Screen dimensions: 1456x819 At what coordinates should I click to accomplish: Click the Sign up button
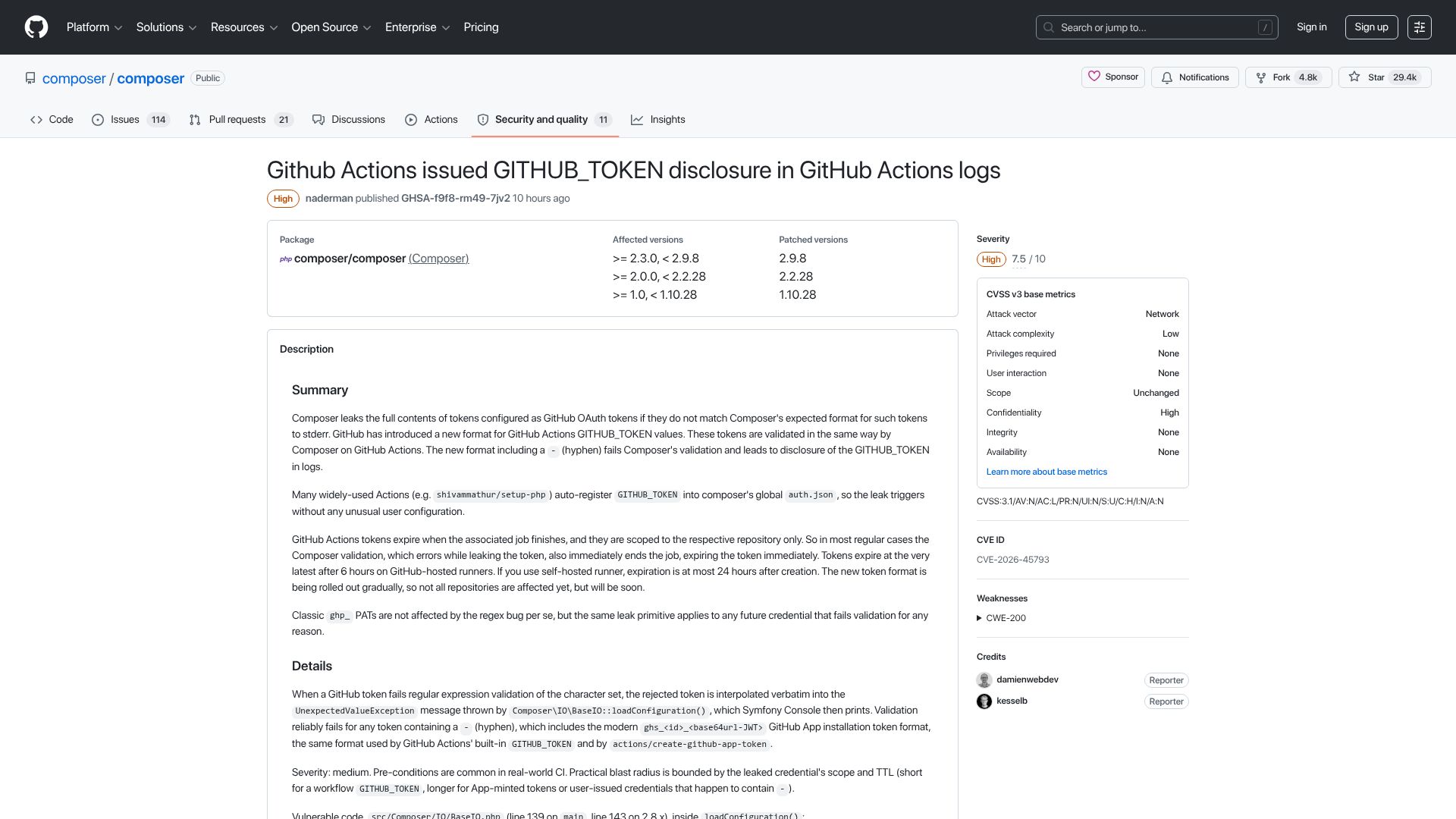click(x=1371, y=27)
